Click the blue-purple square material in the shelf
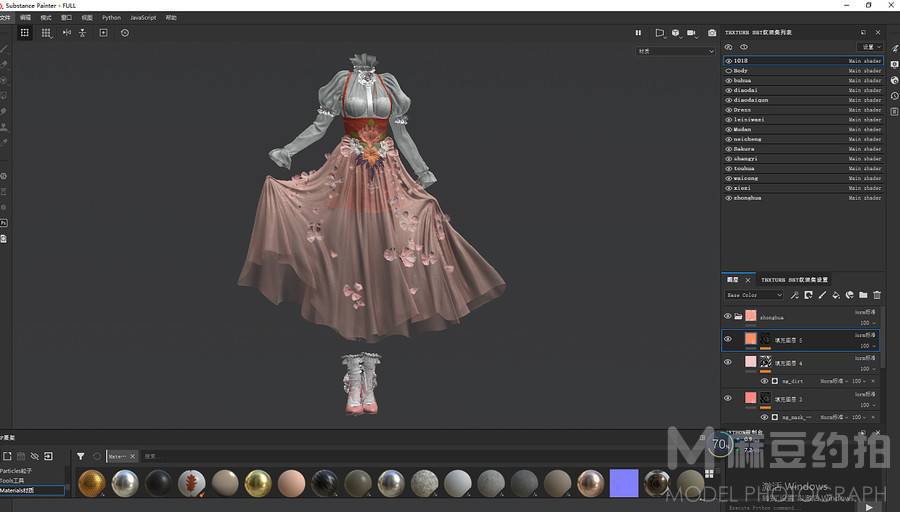Image resolution: width=900 pixels, height=512 pixels. (624, 483)
